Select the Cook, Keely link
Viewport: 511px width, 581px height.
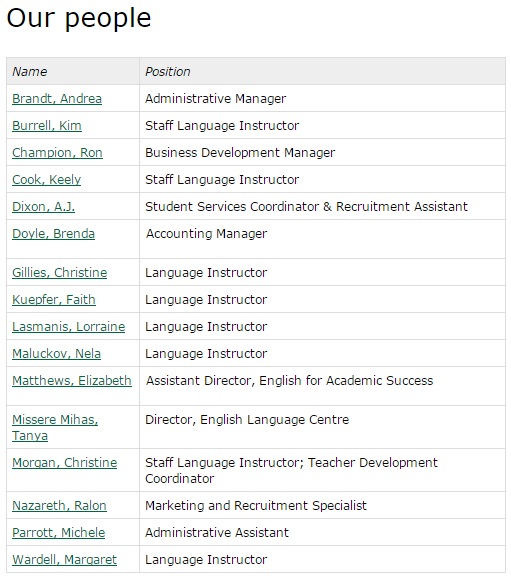(x=46, y=180)
